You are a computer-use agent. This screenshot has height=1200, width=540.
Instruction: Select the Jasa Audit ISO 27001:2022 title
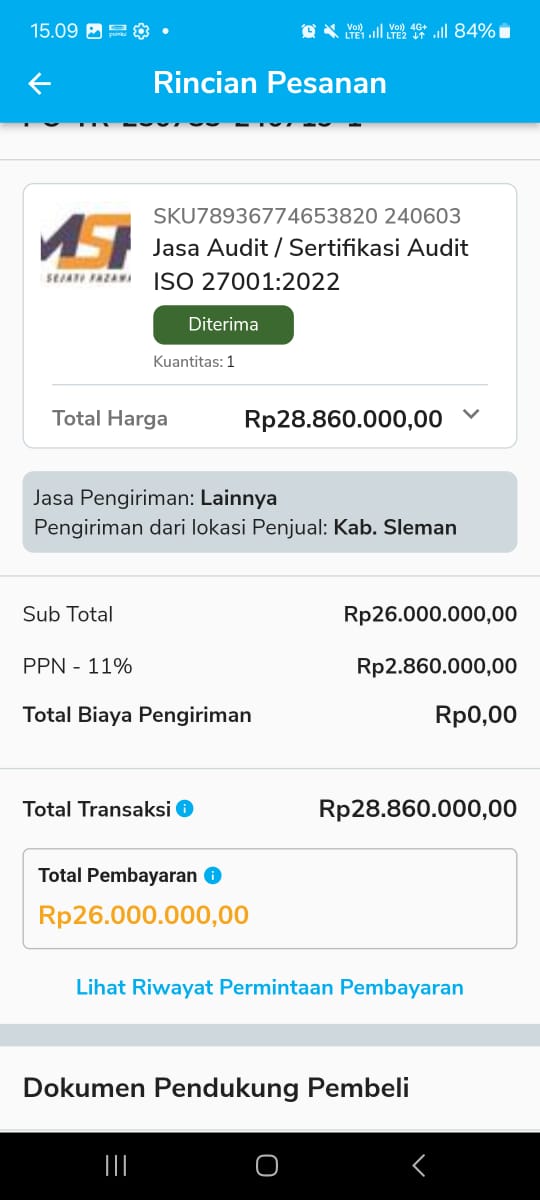pos(311,264)
